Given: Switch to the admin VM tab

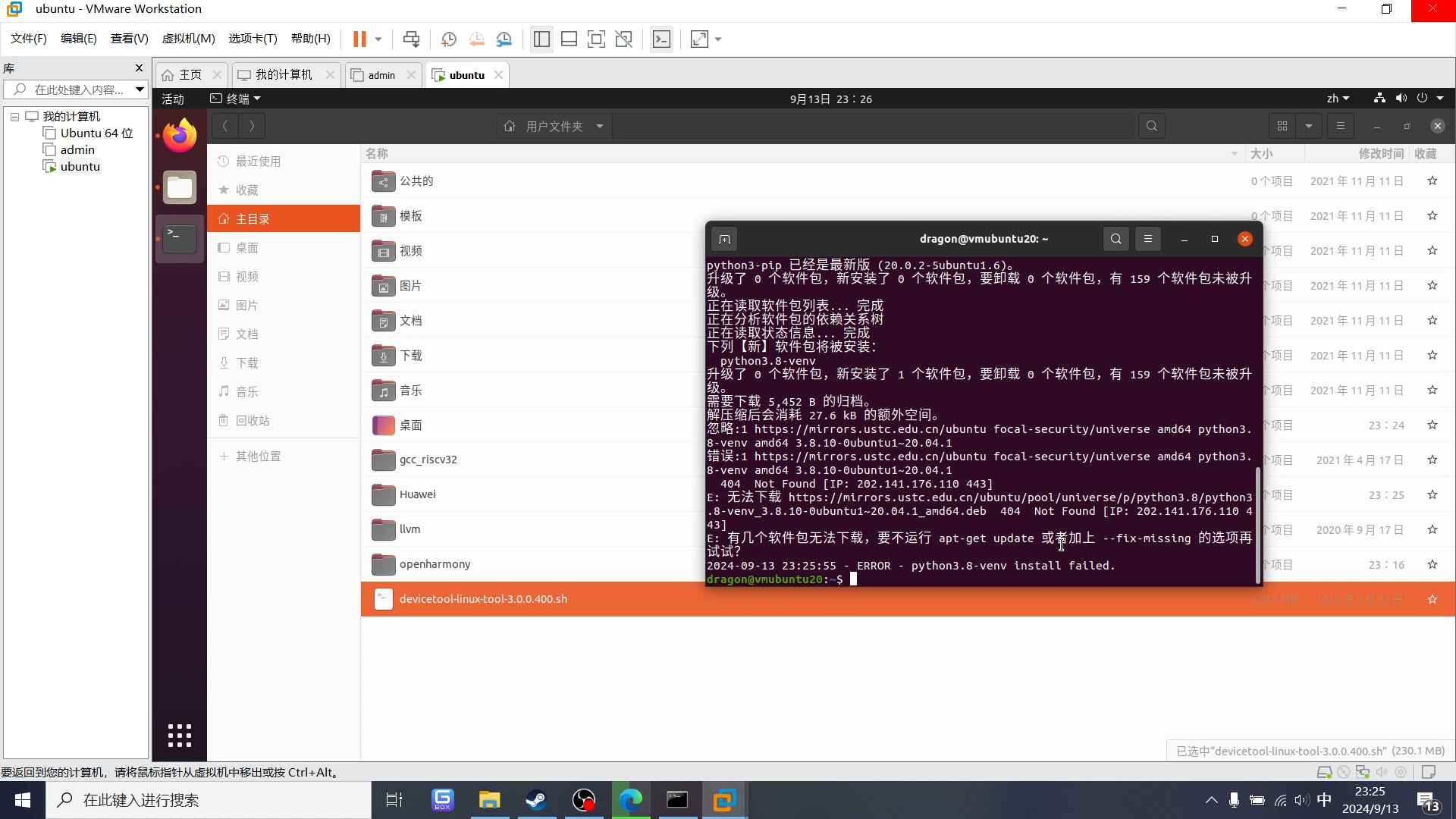Looking at the screenshot, I should point(381,75).
